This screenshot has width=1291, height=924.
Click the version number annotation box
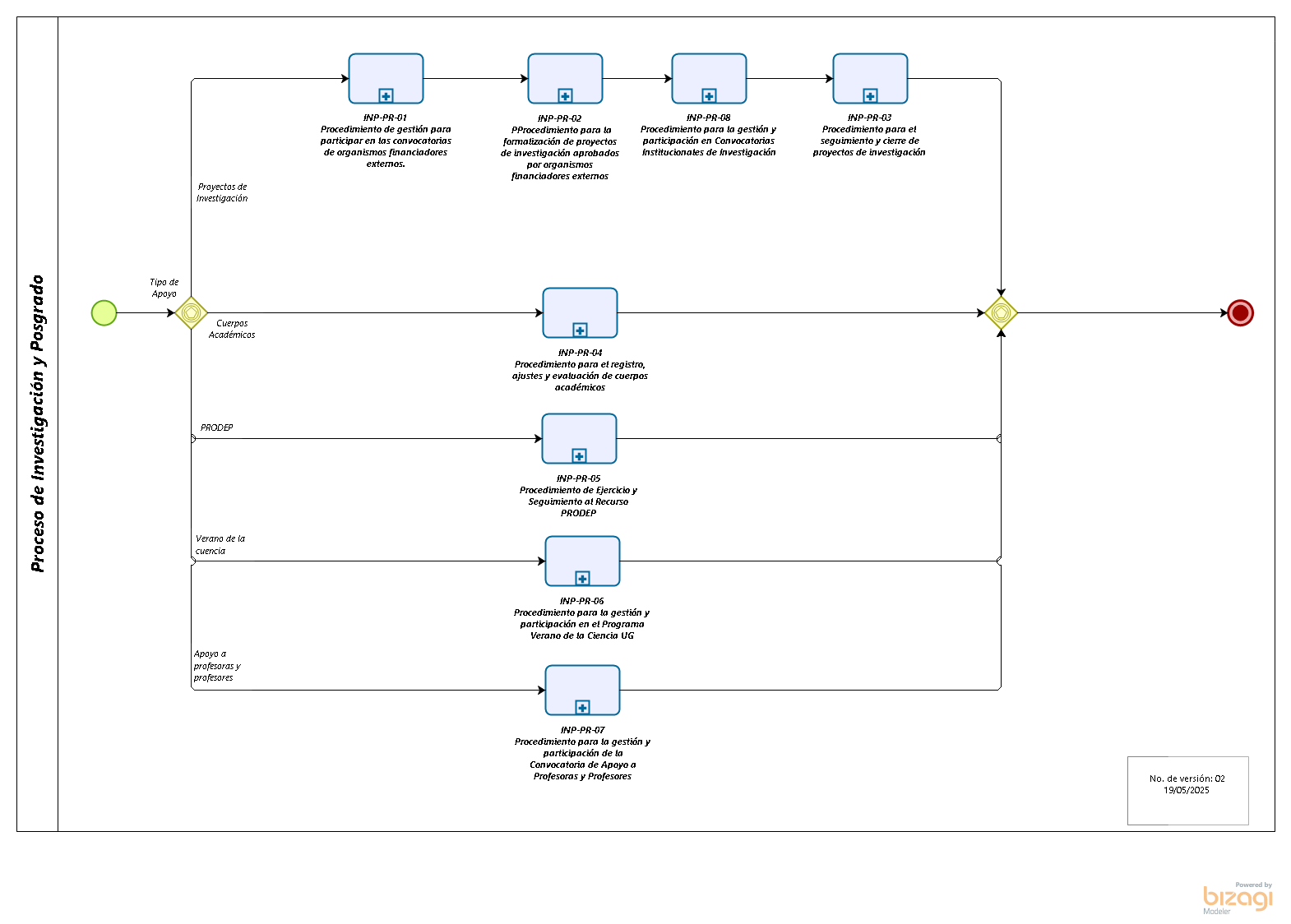click(x=1187, y=789)
